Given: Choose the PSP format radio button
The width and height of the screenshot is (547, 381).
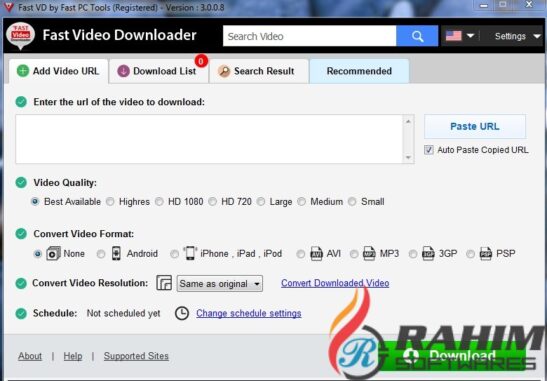Looking at the screenshot, I should [470, 254].
